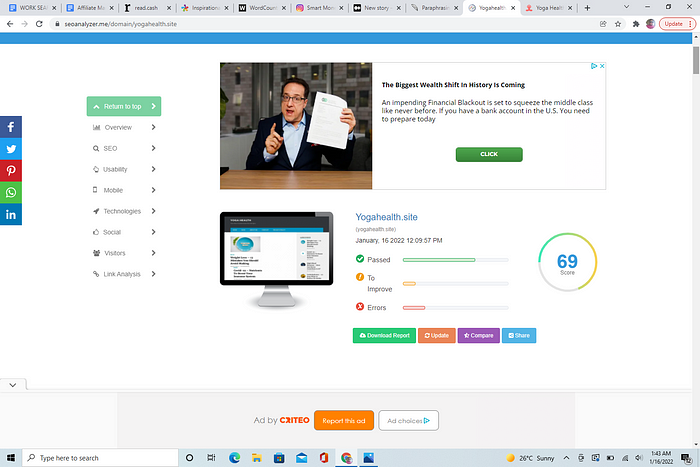The image size is (700, 467).
Task: Click the Visitors people icon in sidebar
Action: [96, 253]
